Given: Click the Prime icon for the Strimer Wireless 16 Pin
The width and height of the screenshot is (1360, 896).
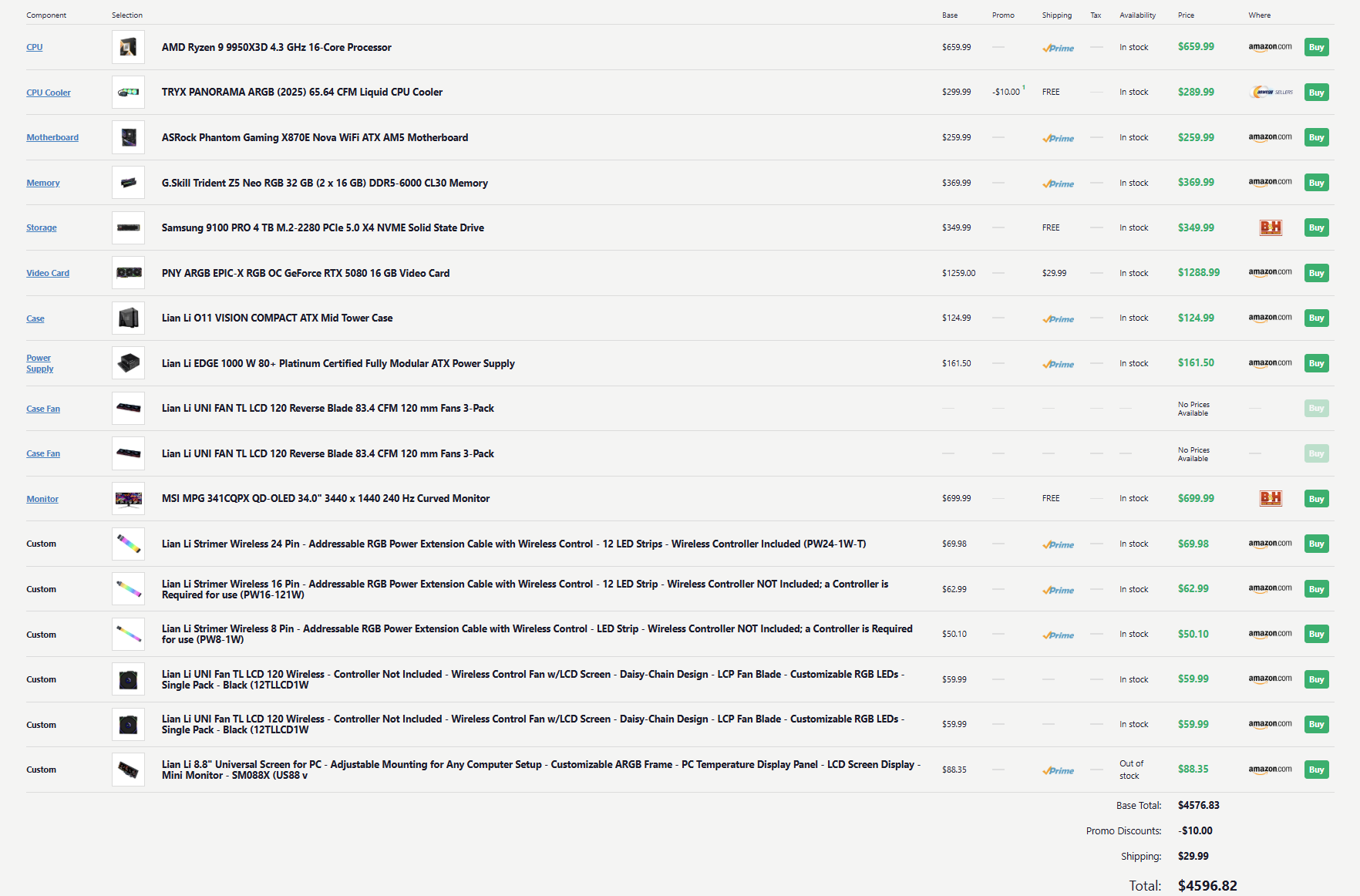Looking at the screenshot, I should tap(1058, 590).
